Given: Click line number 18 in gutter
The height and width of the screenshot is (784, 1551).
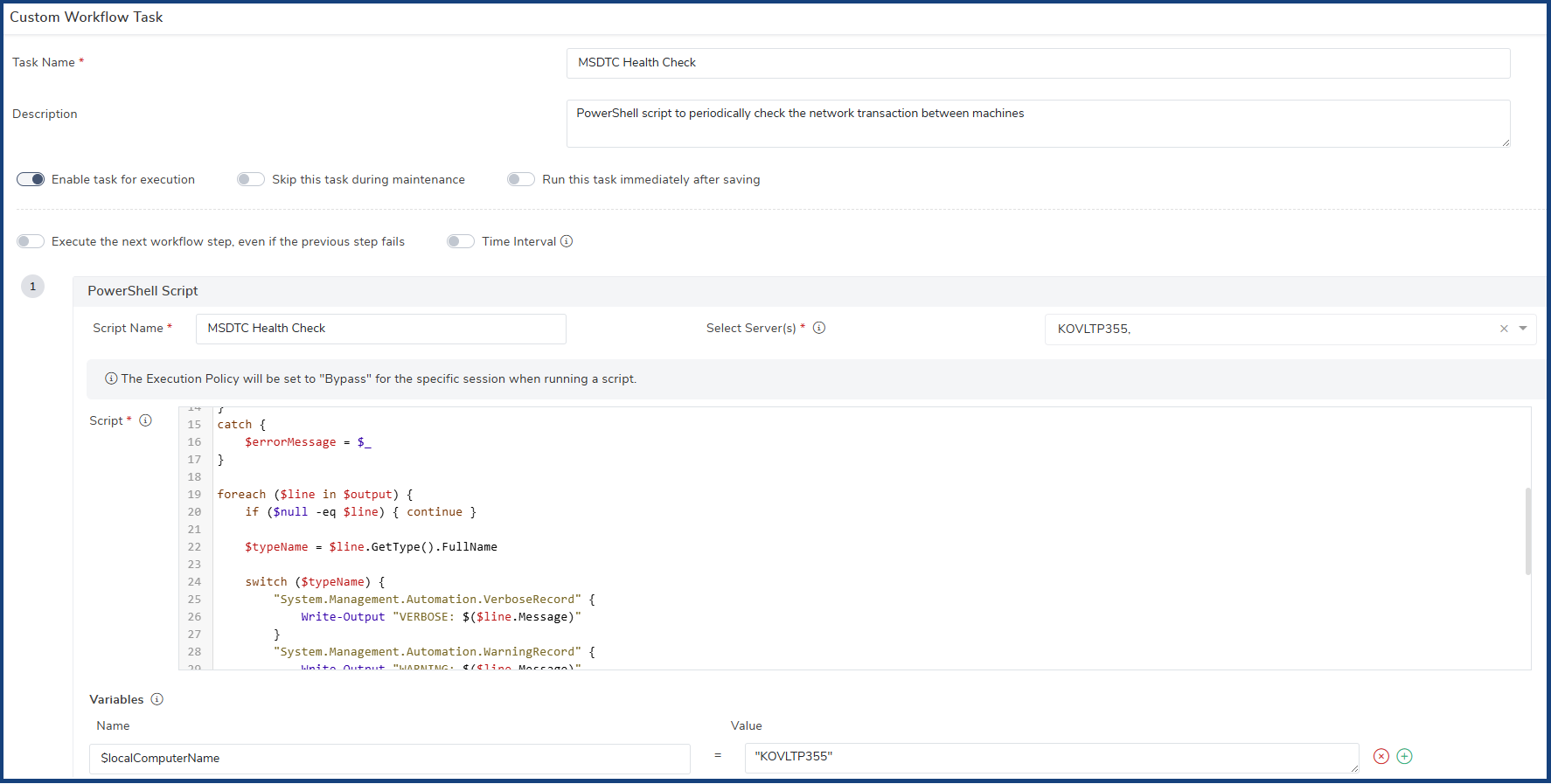Looking at the screenshot, I should click(194, 477).
